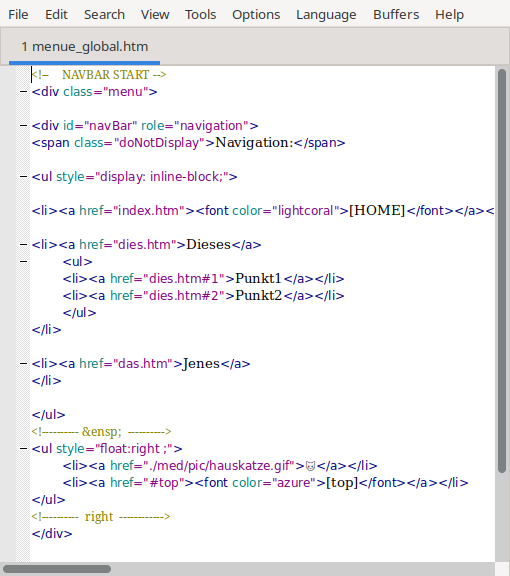Image resolution: width=510 pixels, height=576 pixels.
Task: Open the Language menu
Action: click(x=326, y=15)
